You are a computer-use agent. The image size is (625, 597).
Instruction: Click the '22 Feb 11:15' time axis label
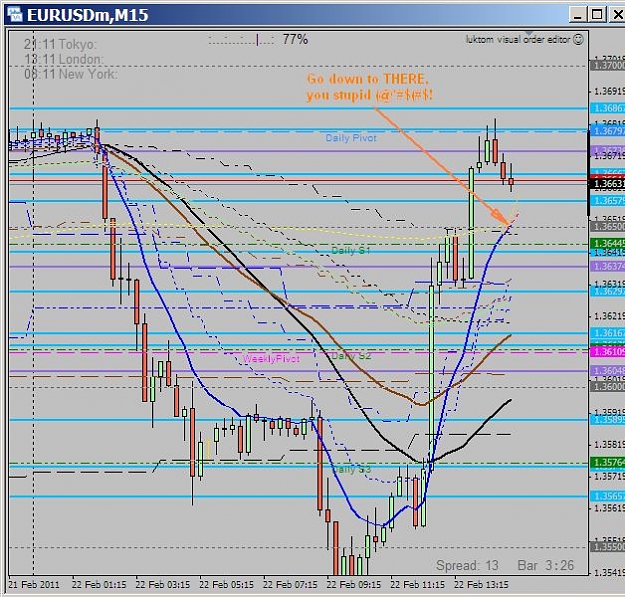coord(418,585)
